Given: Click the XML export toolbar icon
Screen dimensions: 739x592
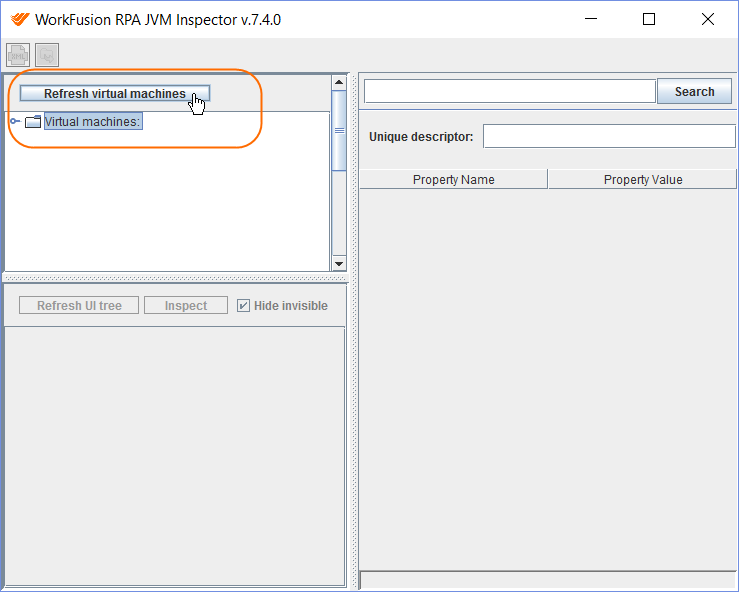Looking at the screenshot, I should [x=18, y=55].
